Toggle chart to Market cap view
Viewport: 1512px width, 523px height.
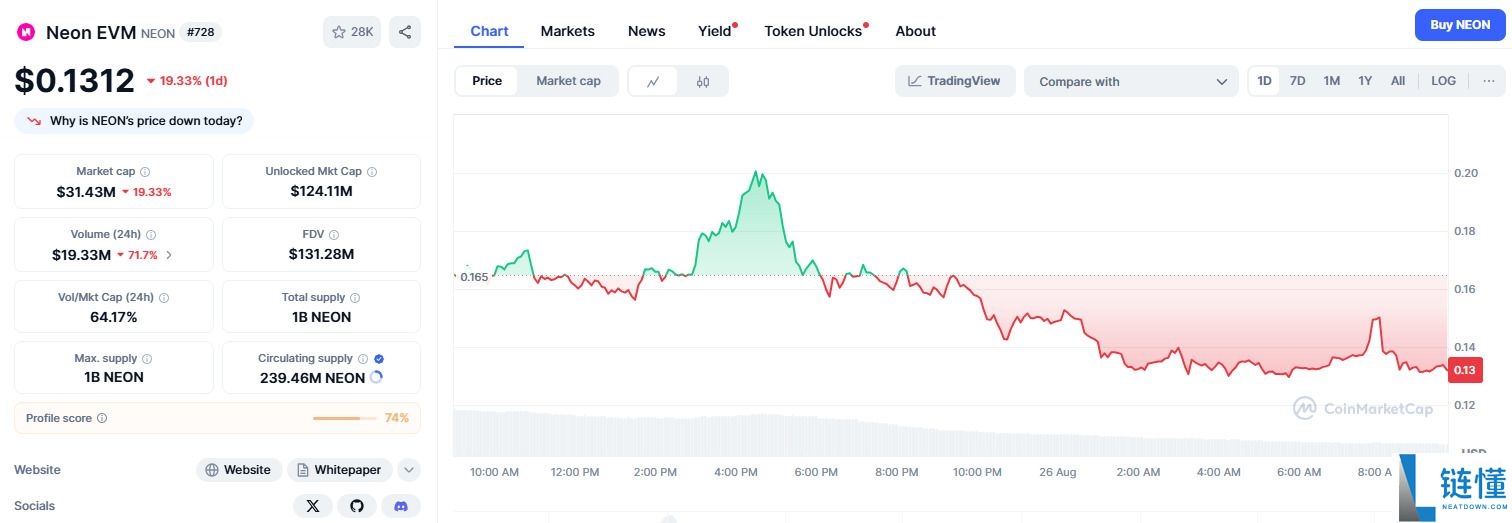point(568,81)
